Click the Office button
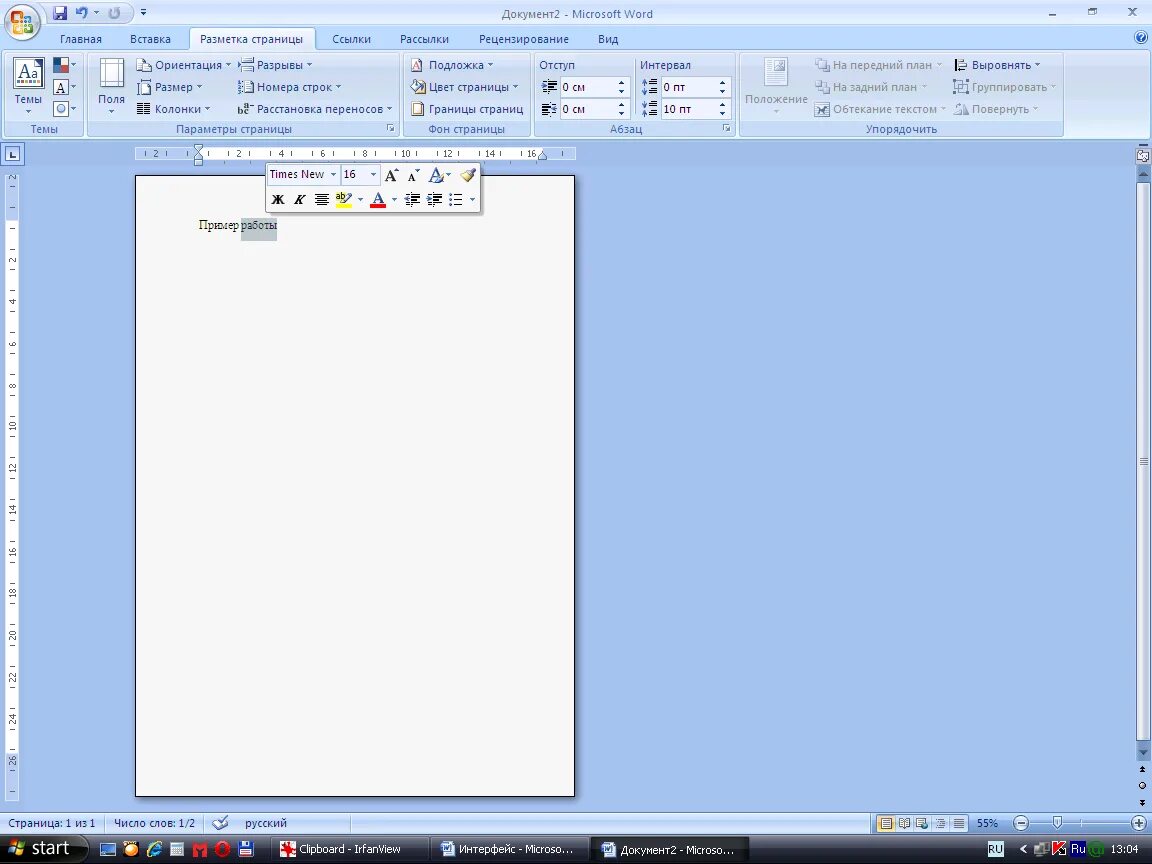Screen dimensions: 1152x864 (22, 20)
